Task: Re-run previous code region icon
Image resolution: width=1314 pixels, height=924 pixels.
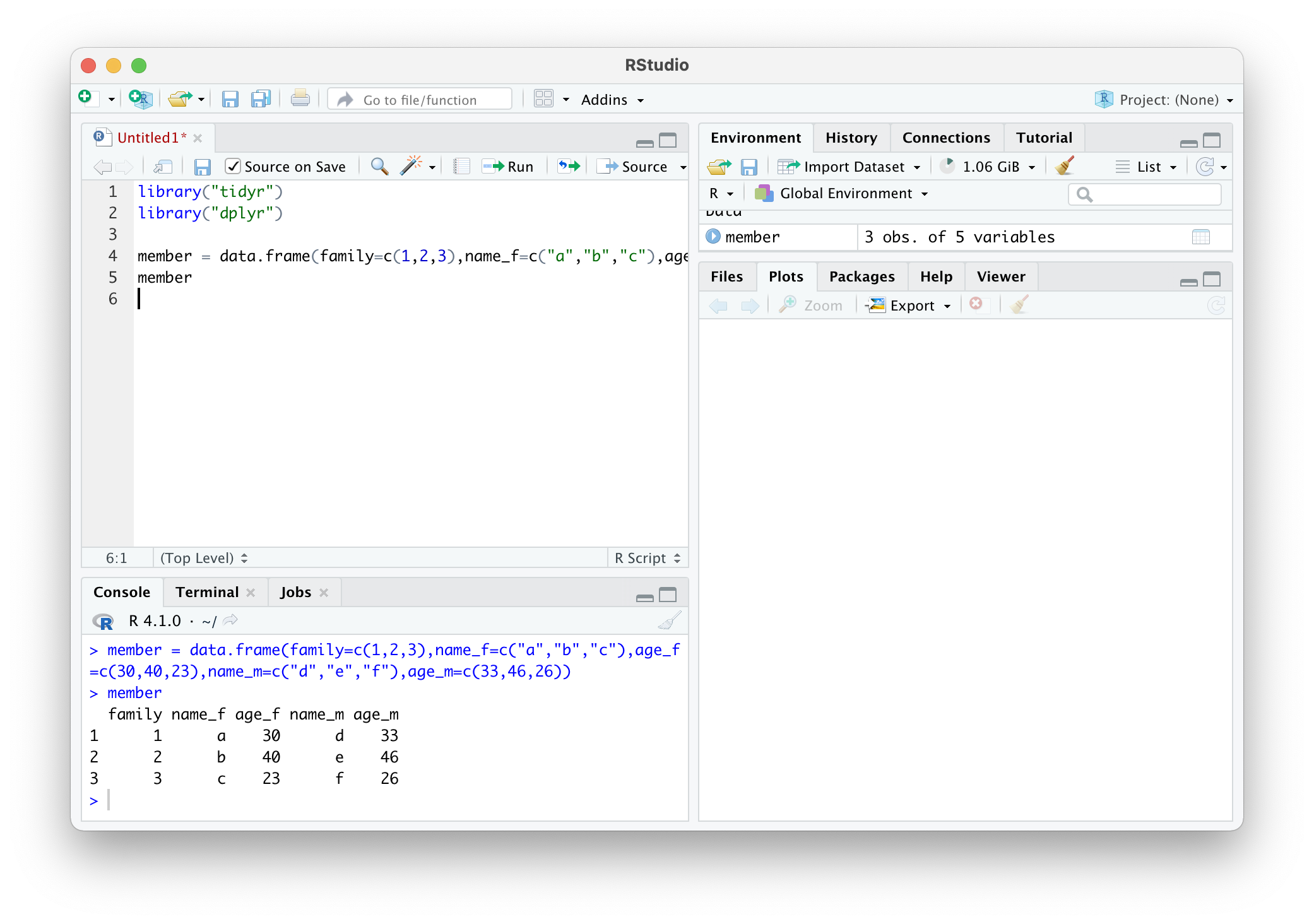Action: coord(569,167)
